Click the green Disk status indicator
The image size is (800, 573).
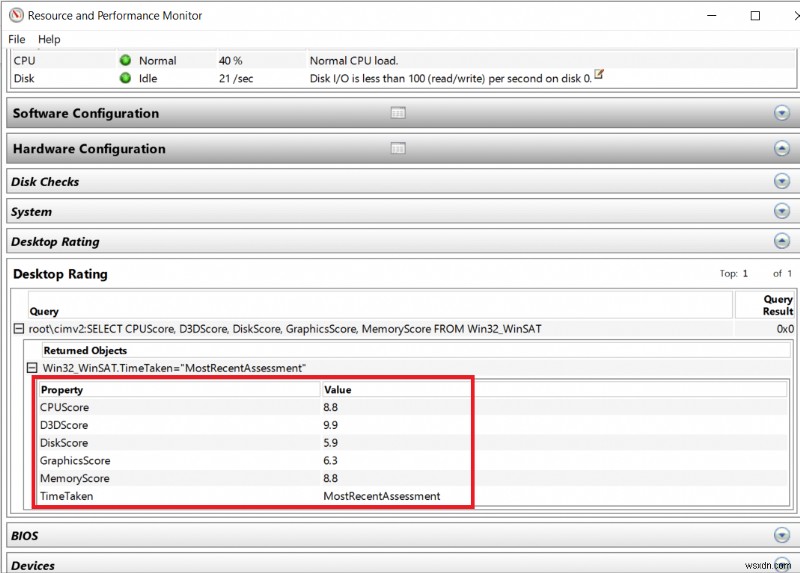coord(125,78)
